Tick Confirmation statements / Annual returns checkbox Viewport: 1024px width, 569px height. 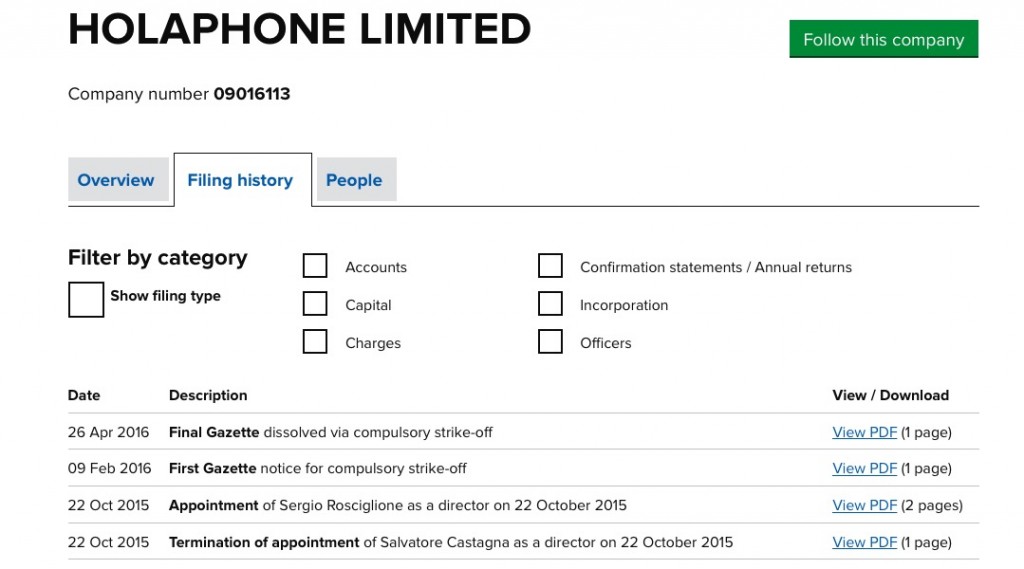pos(550,266)
